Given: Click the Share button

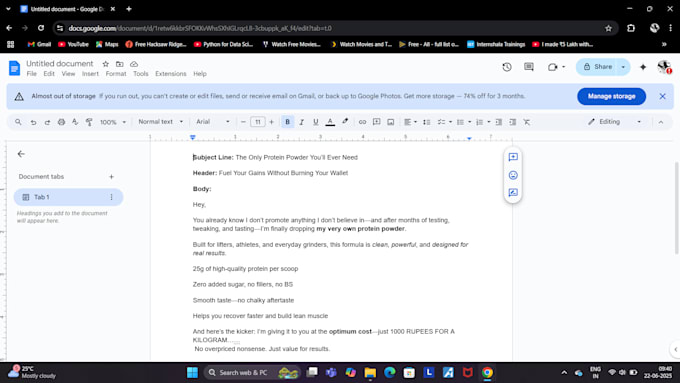Looking at the screenshot, I should coord(598,67).
